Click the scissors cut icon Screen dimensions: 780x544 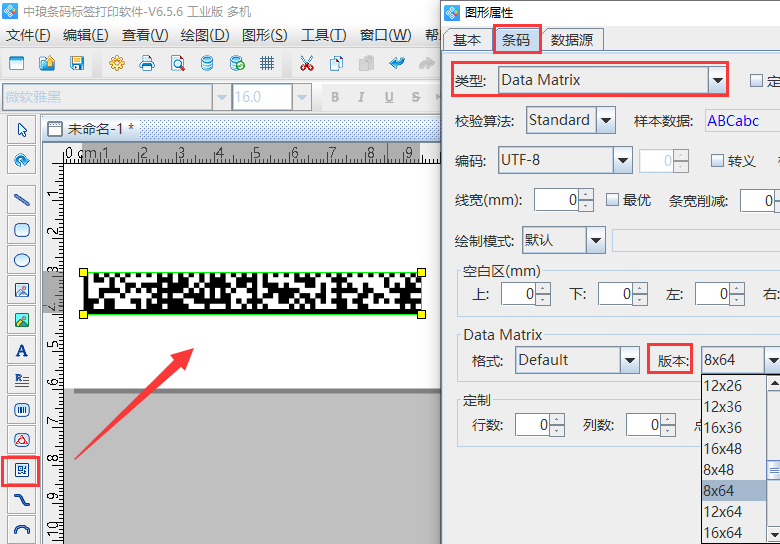point(307,63)
